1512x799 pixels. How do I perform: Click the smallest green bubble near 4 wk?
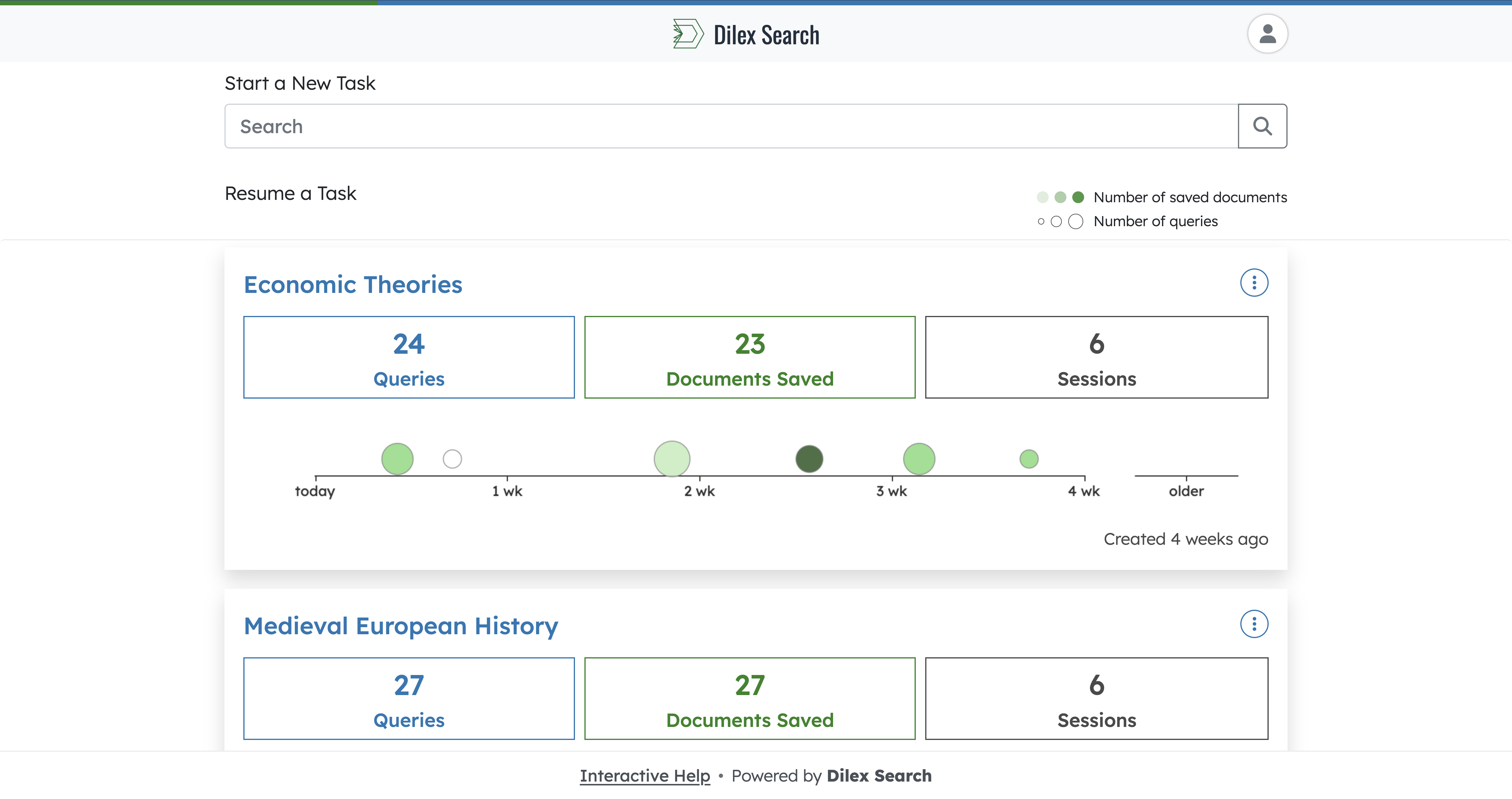click(x=1028, y=459)
